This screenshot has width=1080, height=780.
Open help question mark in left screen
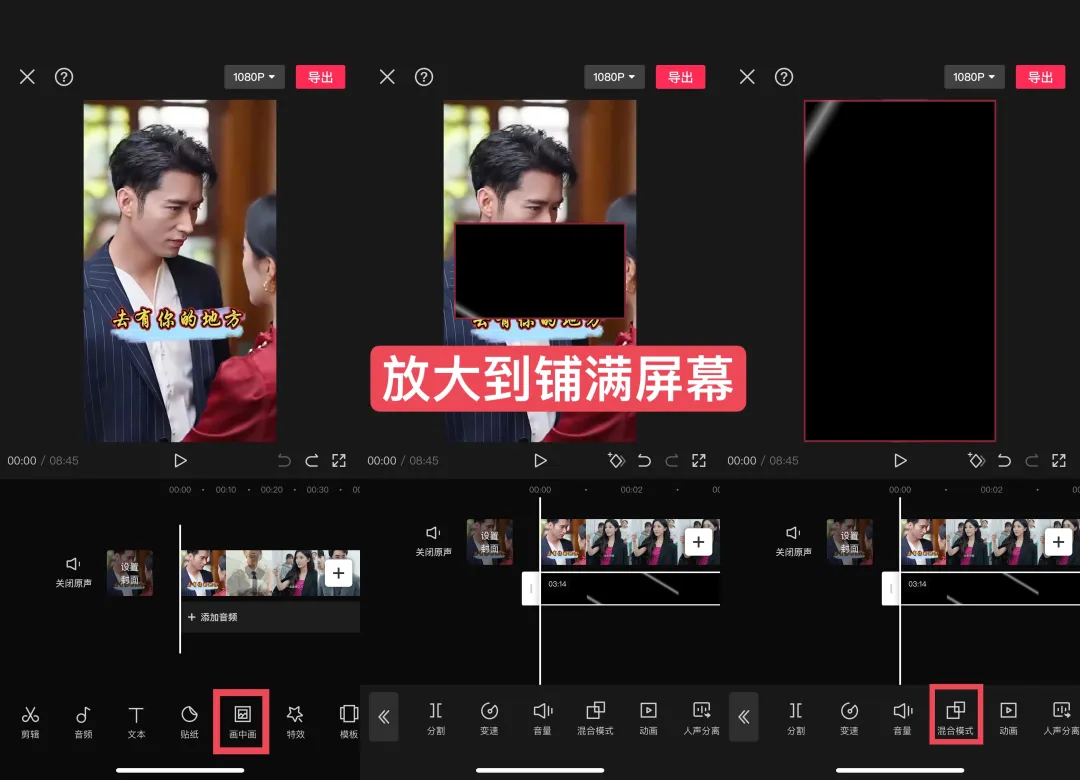(64, 77)
